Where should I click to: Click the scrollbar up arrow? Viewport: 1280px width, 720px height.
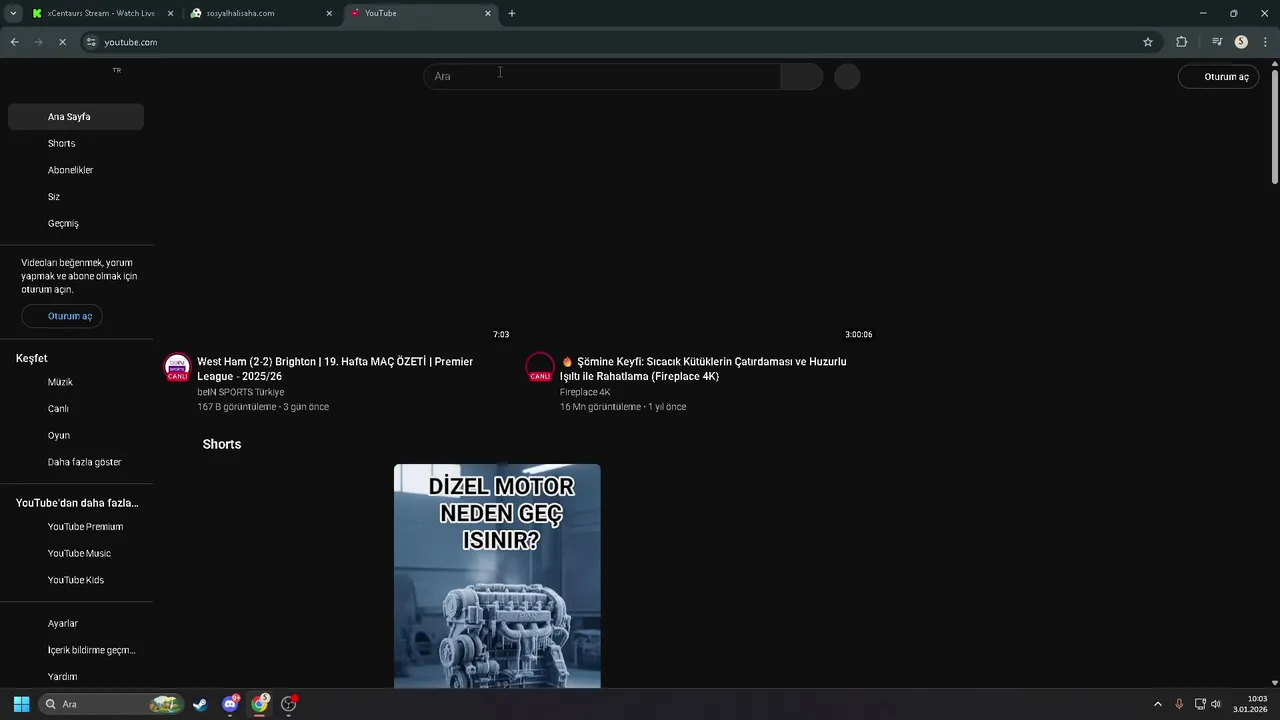(x=1274, y=64)
